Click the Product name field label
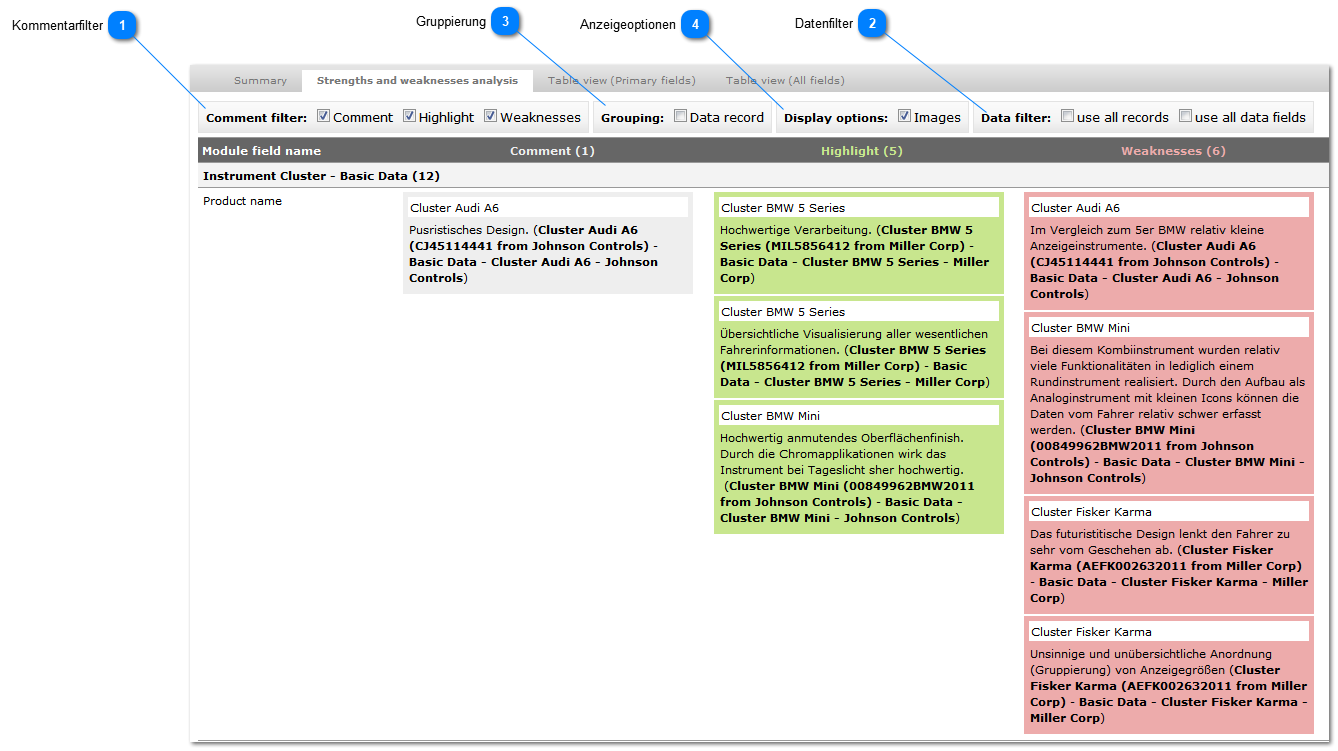 242,201
